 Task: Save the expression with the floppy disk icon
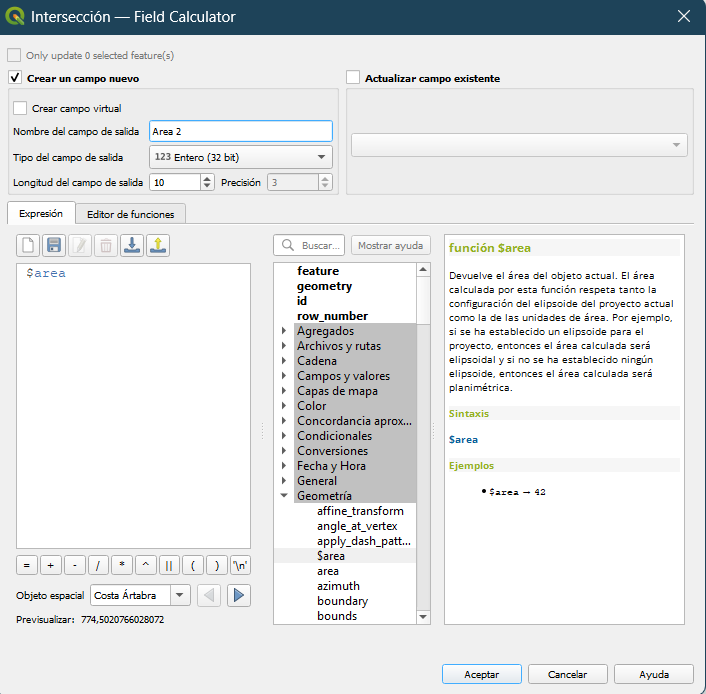54,245
